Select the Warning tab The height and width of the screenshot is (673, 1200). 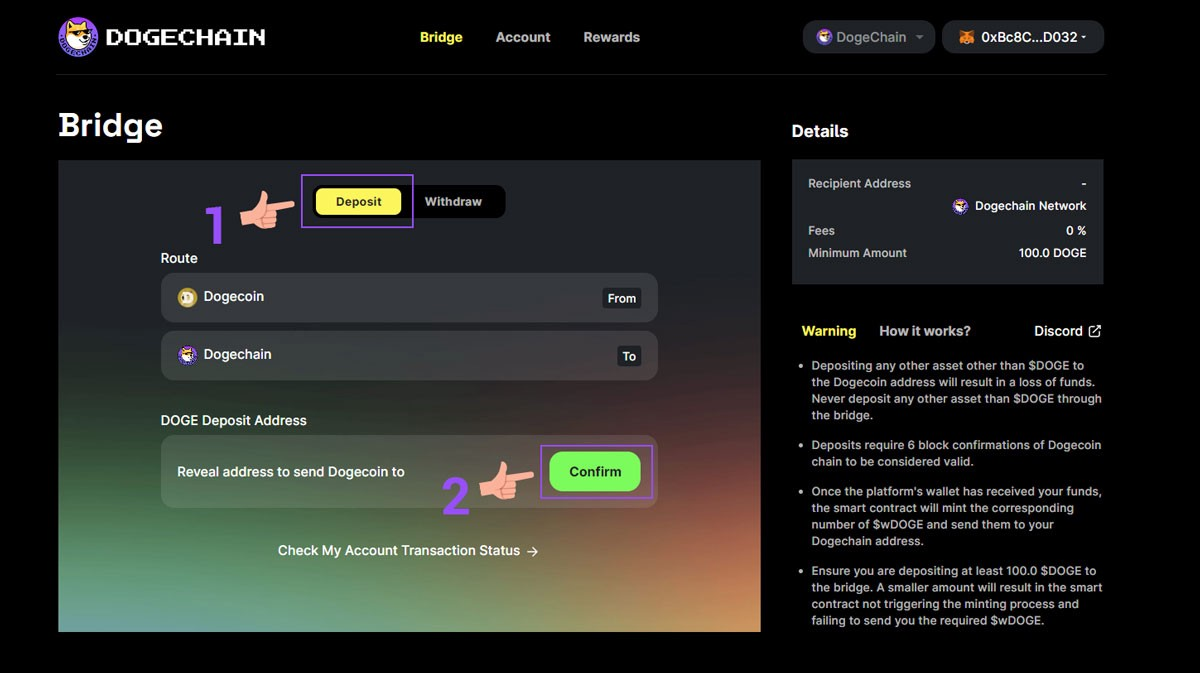[829, 331]
